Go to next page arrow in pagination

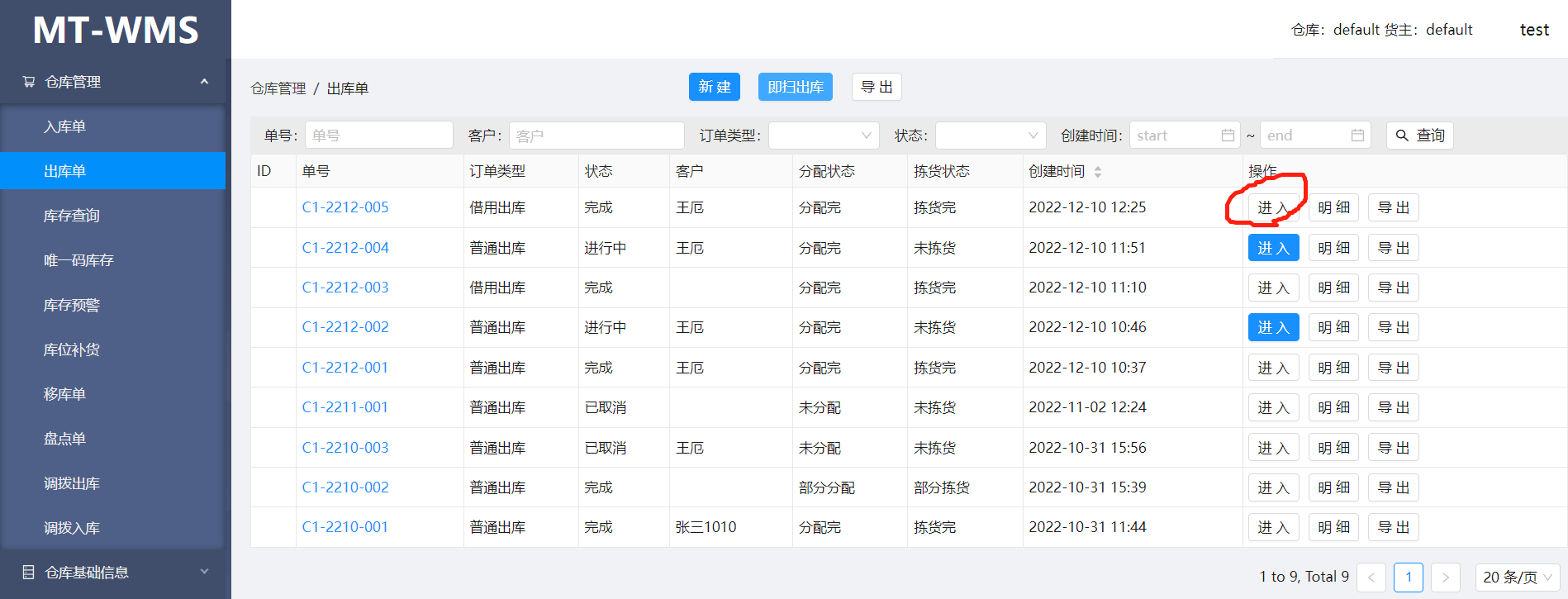point(1446,578)
